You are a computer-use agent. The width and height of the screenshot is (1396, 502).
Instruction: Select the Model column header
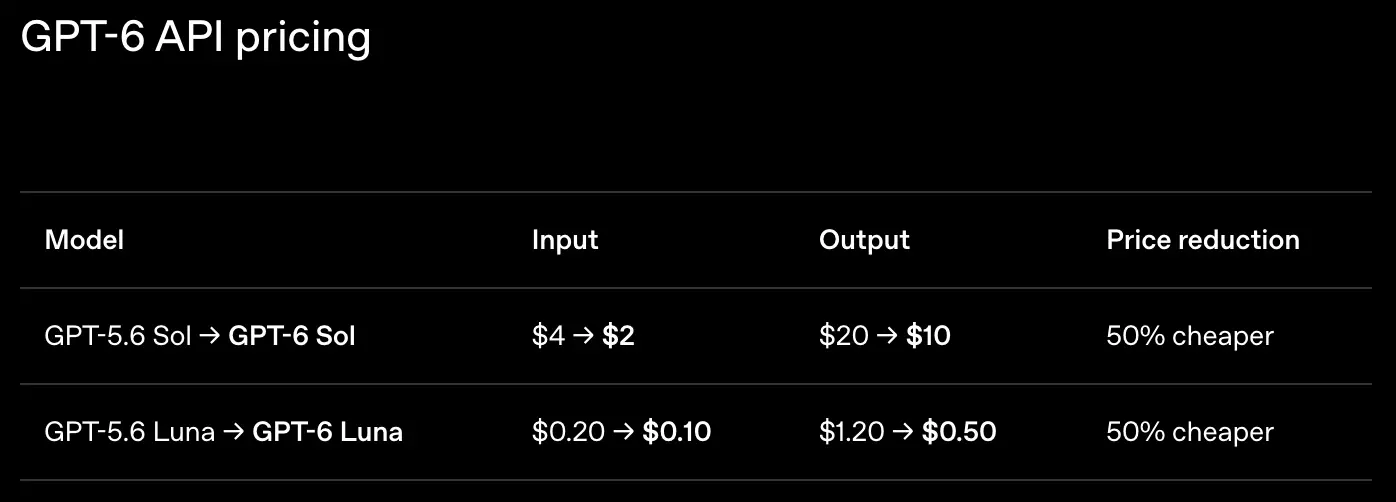click(84, 240)
